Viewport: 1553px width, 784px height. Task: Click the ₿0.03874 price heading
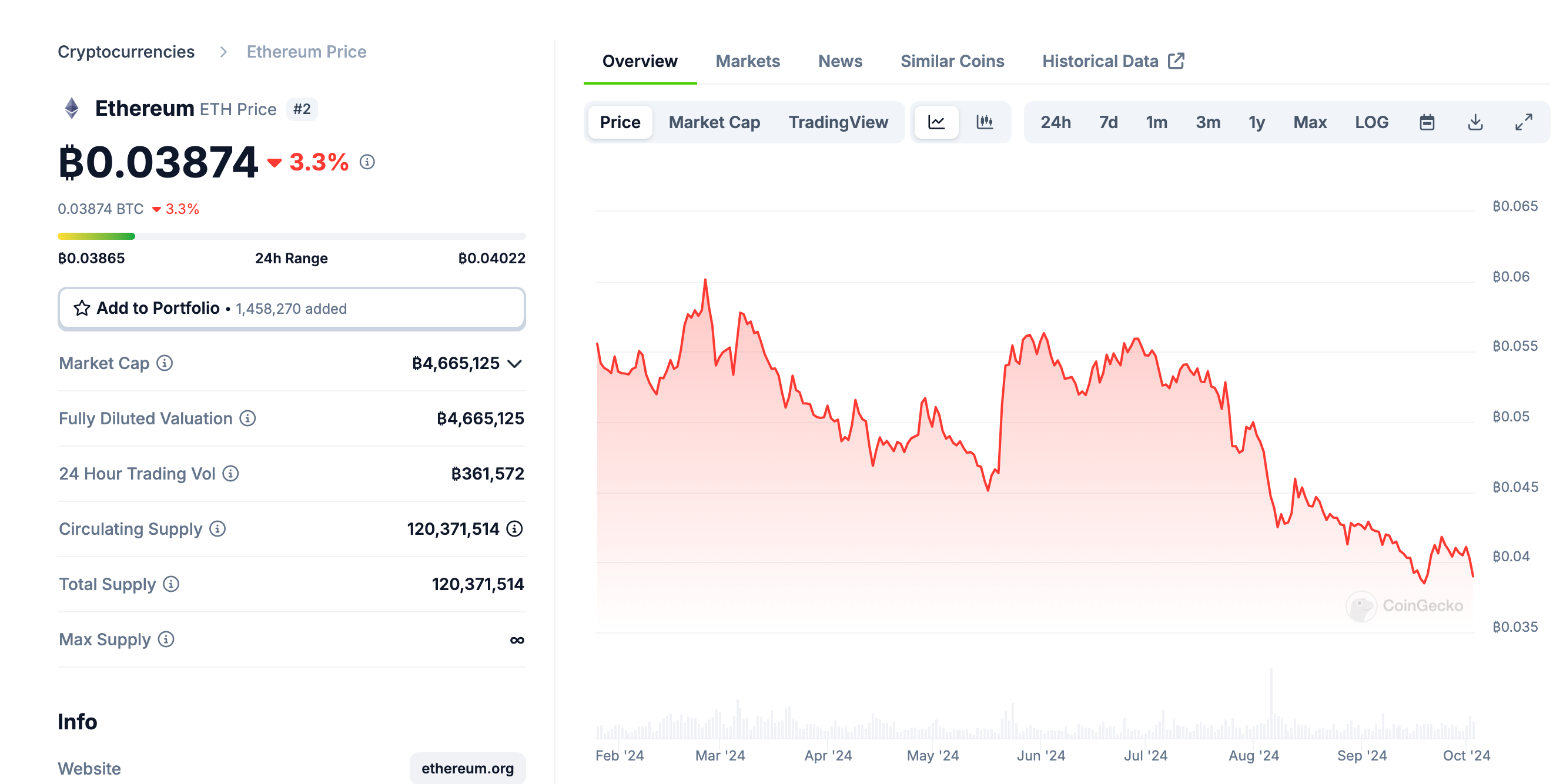point(158,162)
